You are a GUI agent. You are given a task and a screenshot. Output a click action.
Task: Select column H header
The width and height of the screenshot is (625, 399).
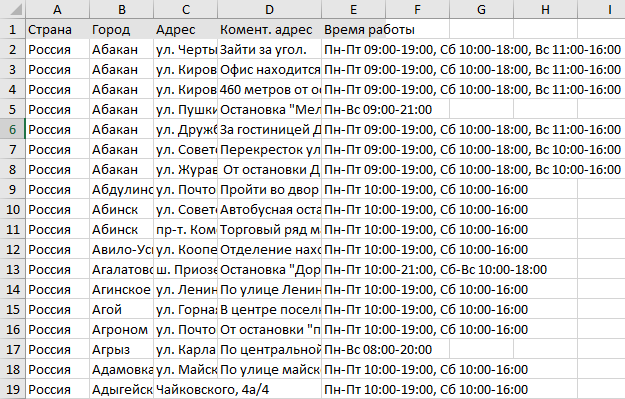[546, 9]
